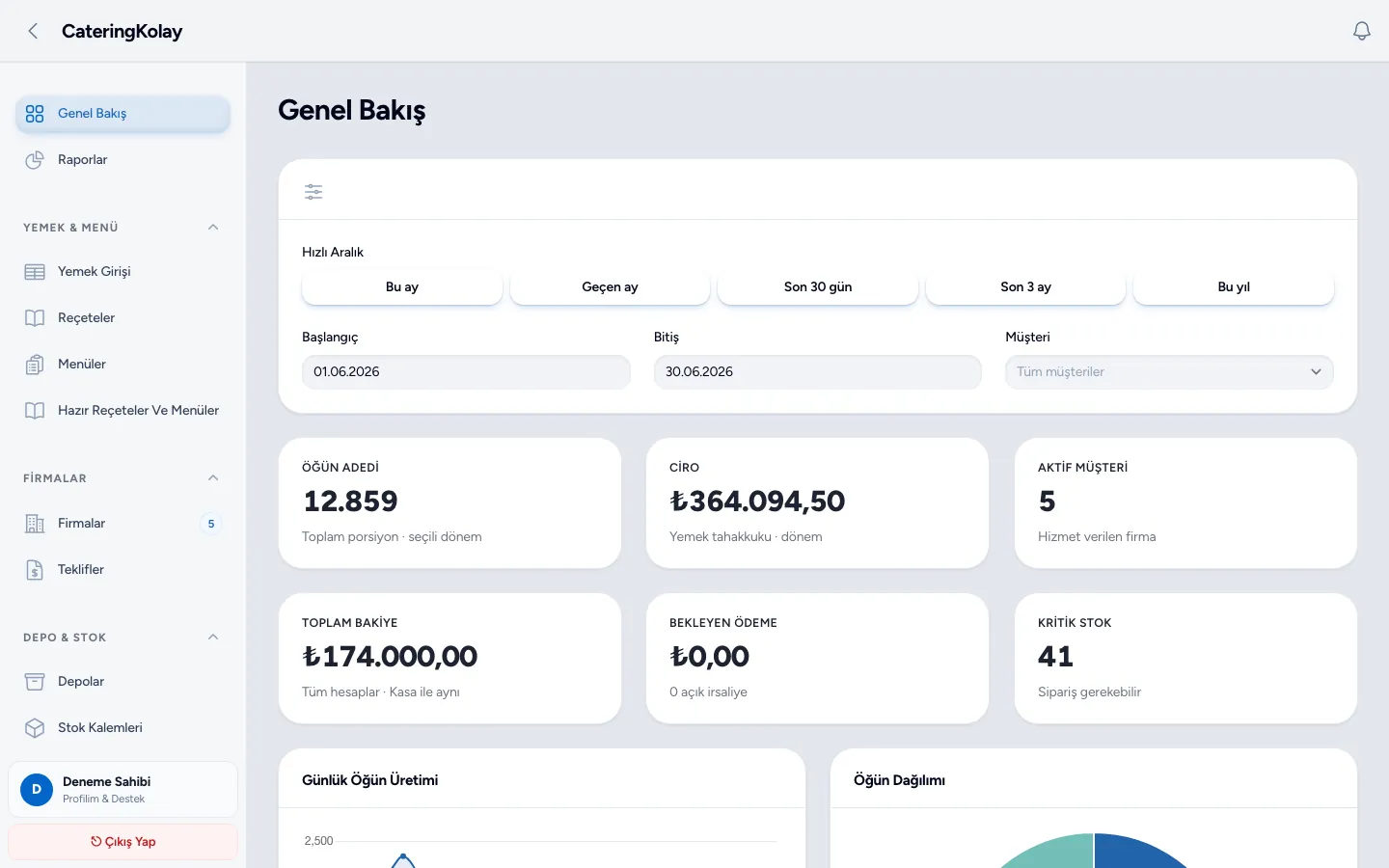
Task: Click the 2,500 chart axis label
Action: click(x=318, y=841)
